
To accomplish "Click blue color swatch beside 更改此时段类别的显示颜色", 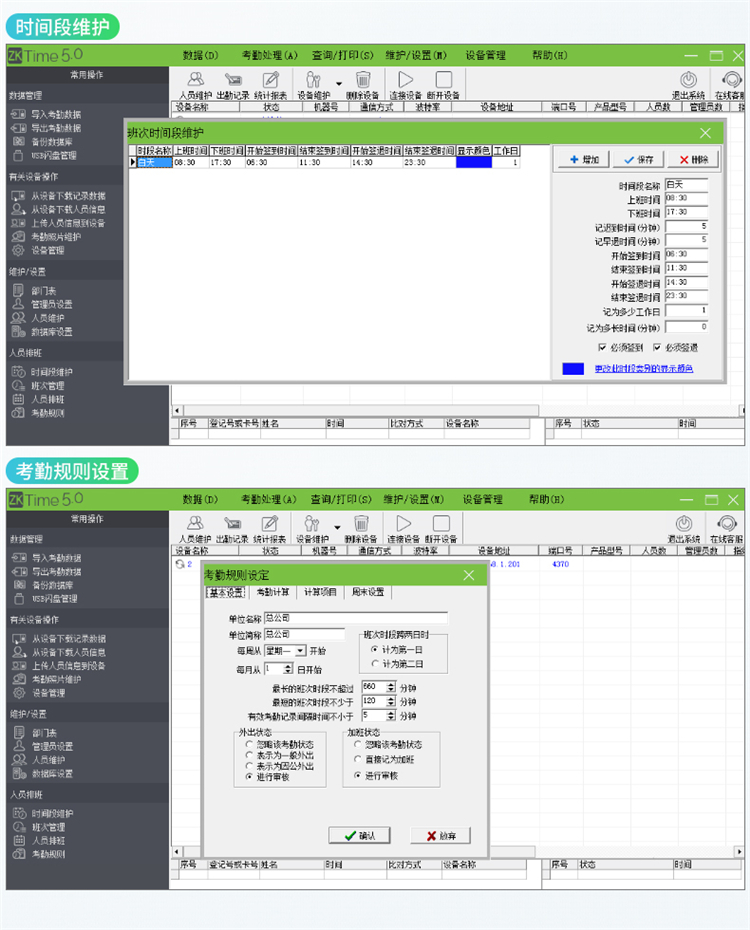I will pyautogui.click(x=574, y=369).
